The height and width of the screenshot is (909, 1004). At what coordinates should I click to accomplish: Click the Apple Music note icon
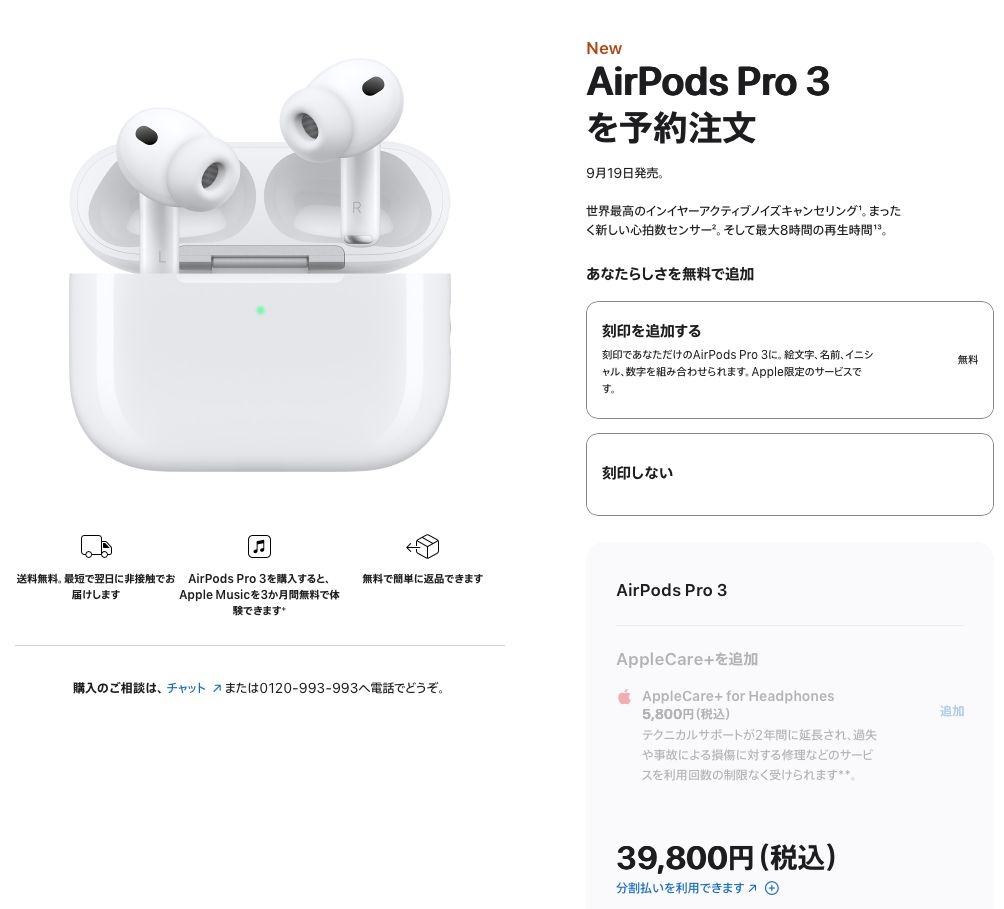pyautogui.click(x=259, y=547)
